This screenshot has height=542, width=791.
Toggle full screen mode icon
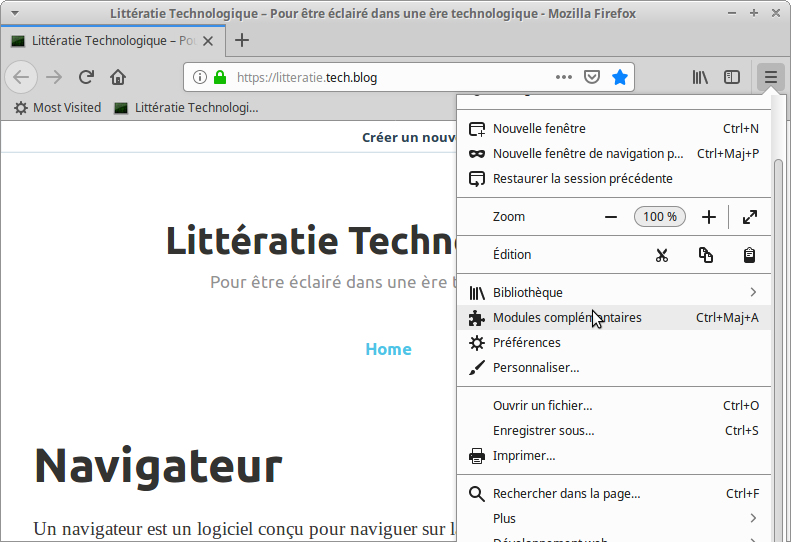(750, 217)
